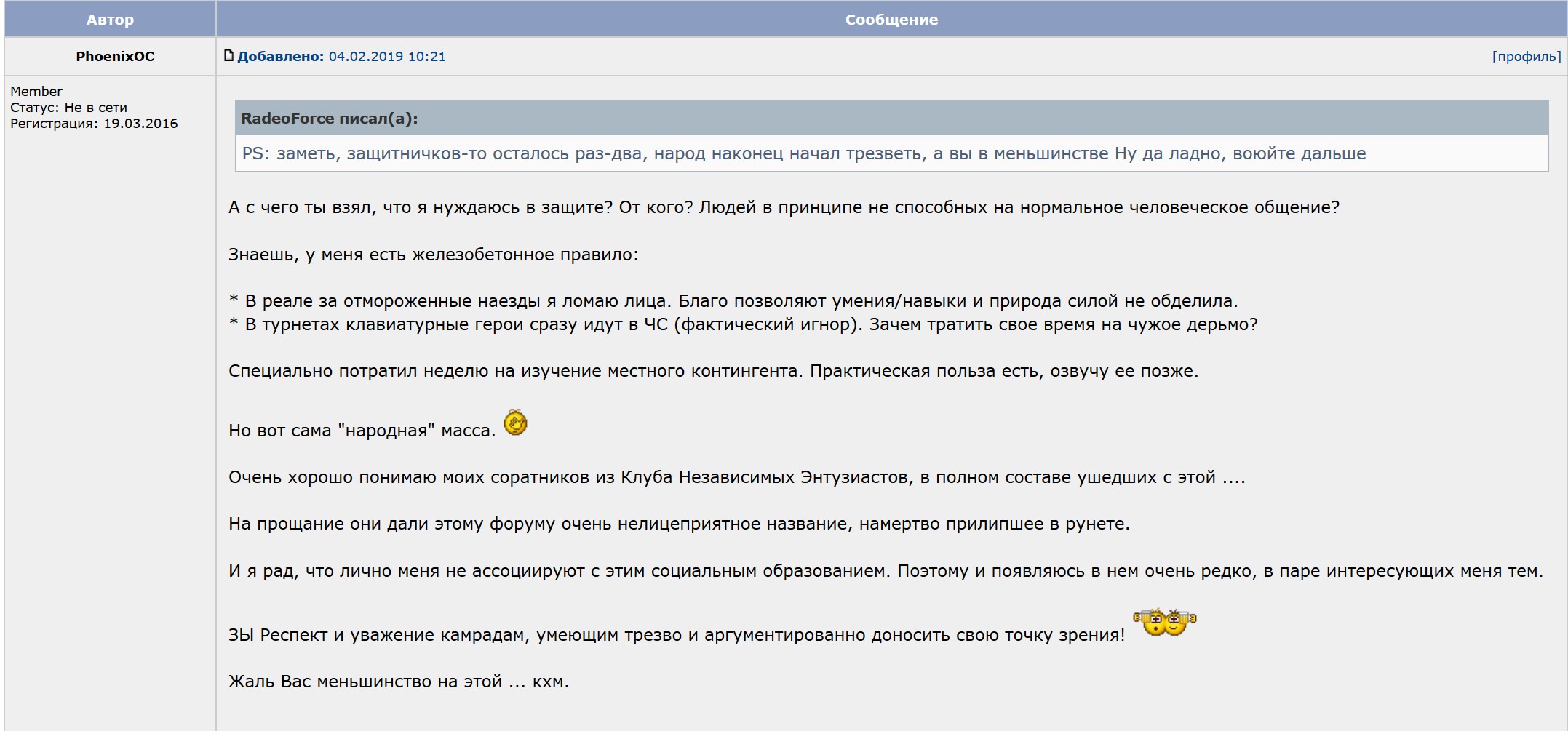
Task: Click the two toasting smileys emoticon
Action: tap(1164, 623)
